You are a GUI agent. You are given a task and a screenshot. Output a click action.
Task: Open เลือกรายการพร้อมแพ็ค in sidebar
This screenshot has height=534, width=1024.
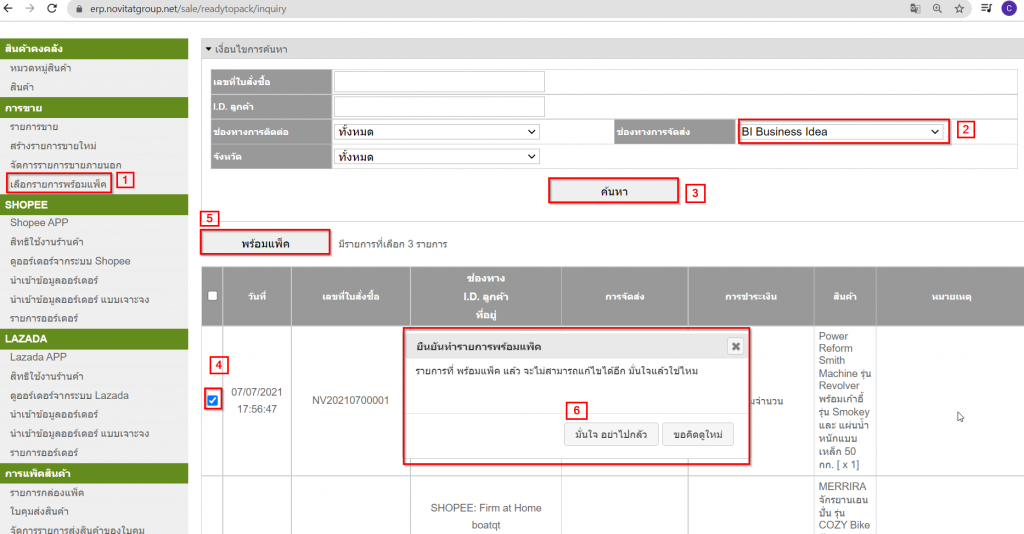pyautogui.click(x=58, y=184)
